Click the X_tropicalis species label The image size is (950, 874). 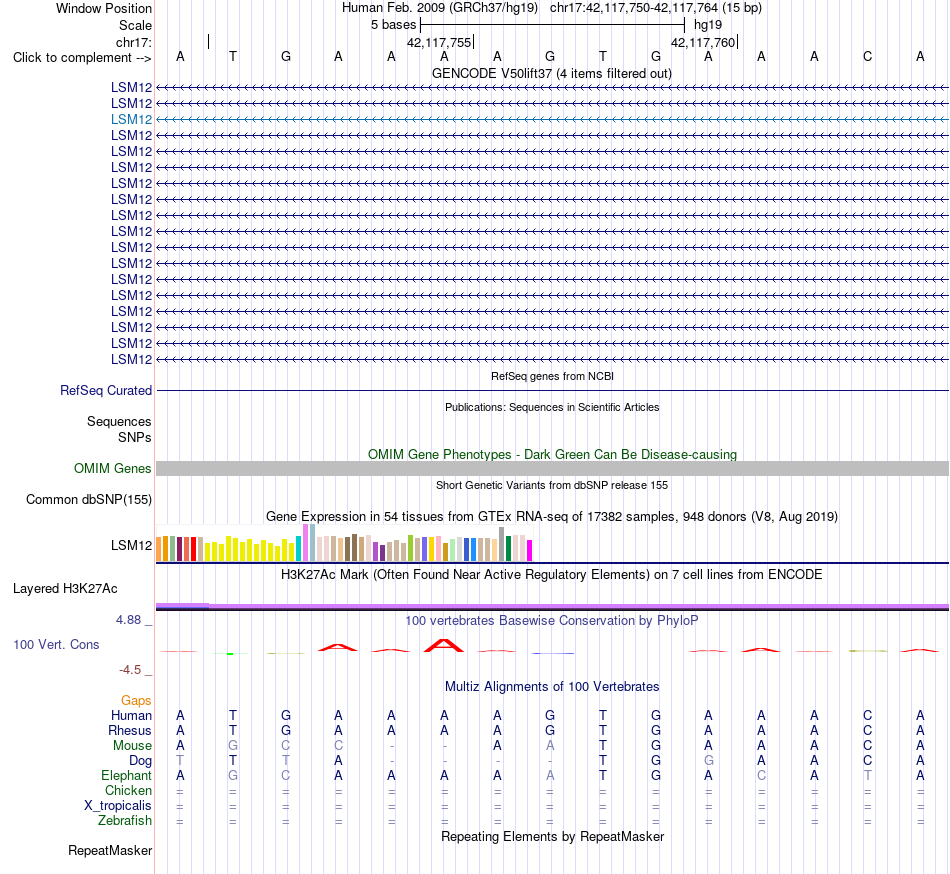point(118,806)
